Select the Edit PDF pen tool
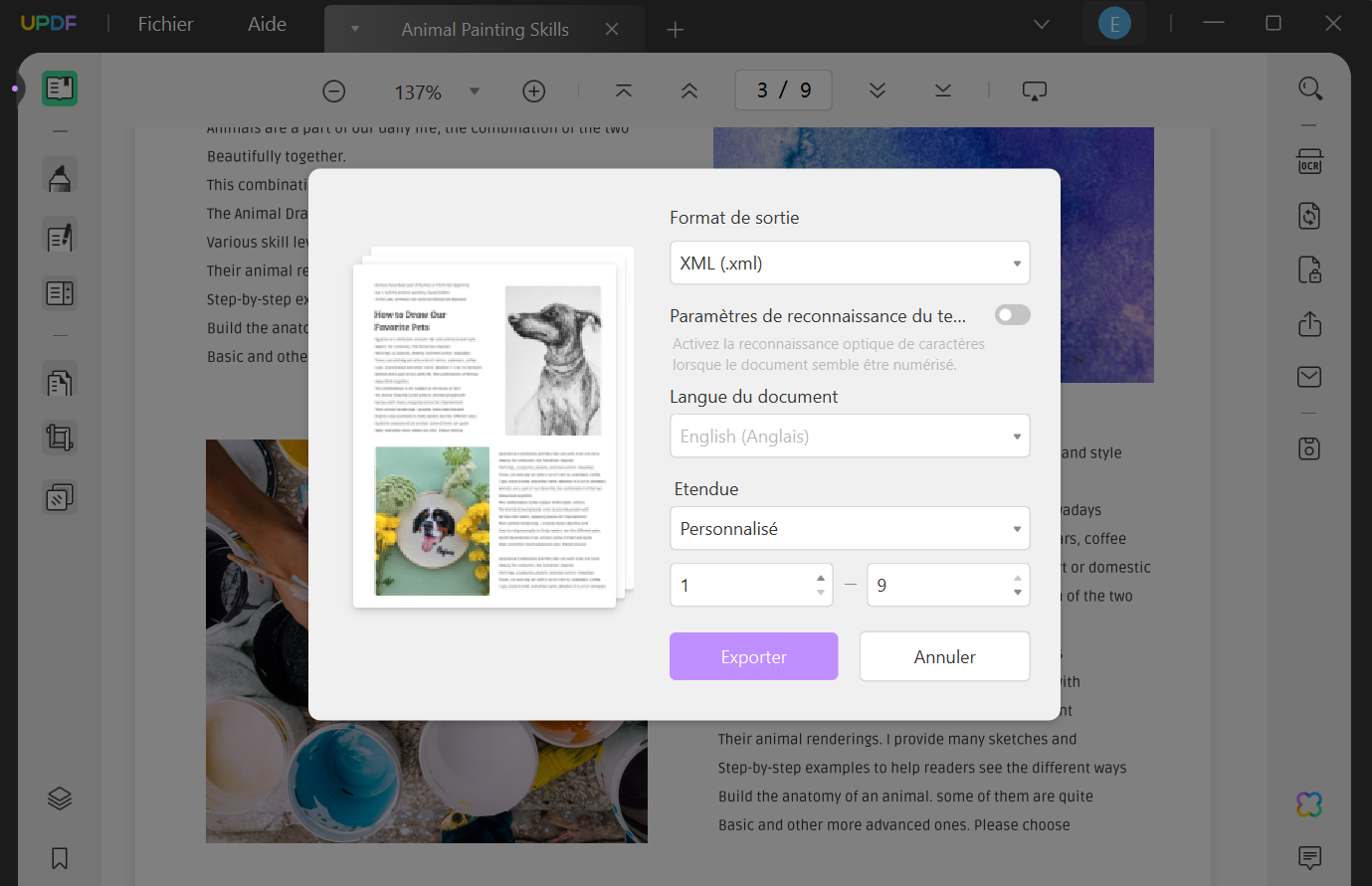Screen dimensions: 1372x886 (59, 236)
